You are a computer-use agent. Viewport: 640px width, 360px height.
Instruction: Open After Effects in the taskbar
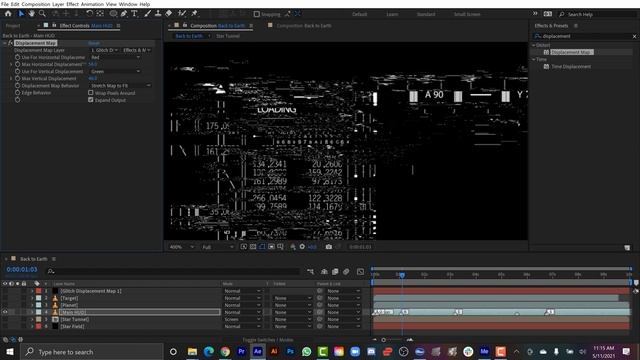(x=258, y=351)
